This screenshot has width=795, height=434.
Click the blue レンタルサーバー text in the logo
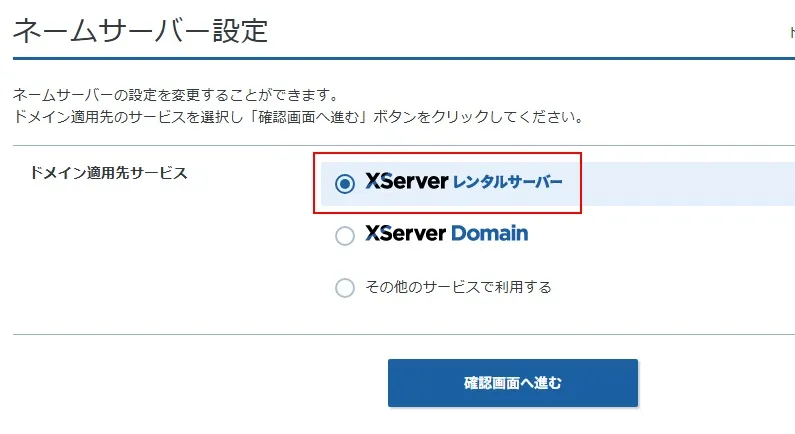click(508, 184)
